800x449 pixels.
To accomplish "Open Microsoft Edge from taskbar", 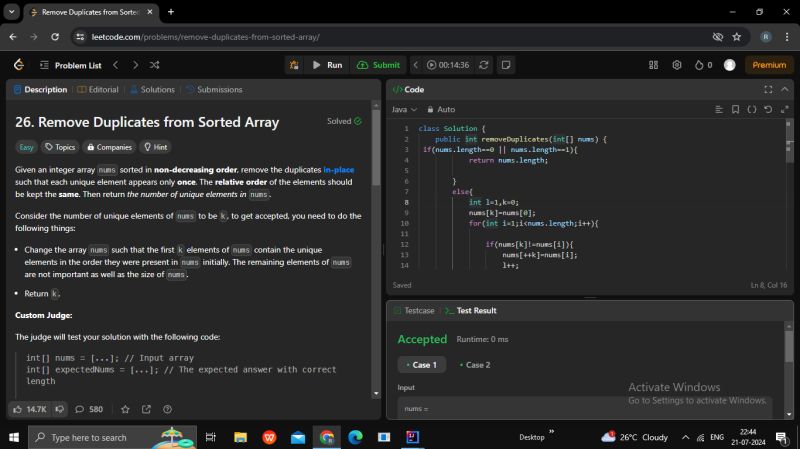I will tap(355, 437).
